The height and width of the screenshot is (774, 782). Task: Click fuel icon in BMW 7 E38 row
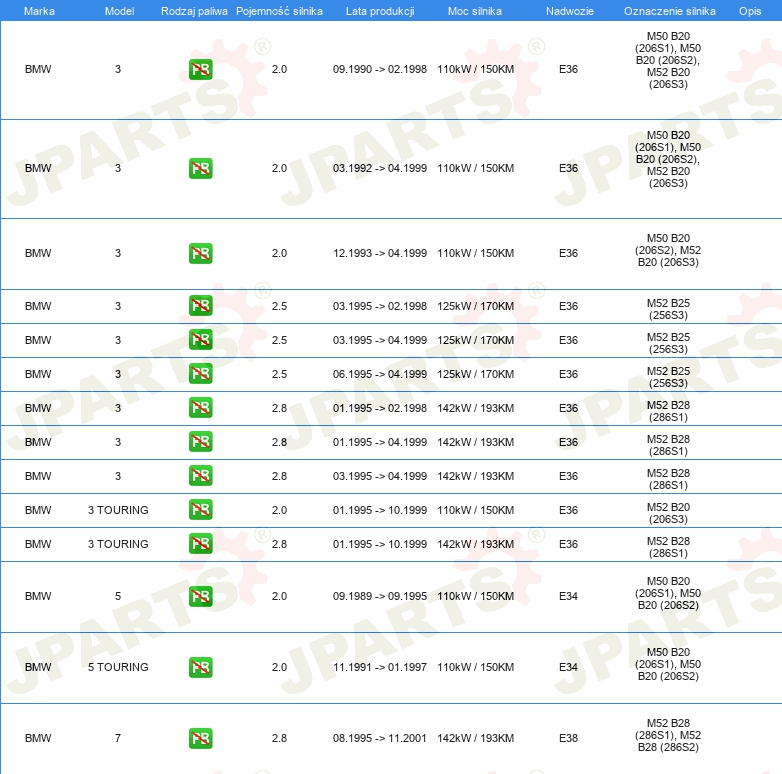(x=200, y=738)
